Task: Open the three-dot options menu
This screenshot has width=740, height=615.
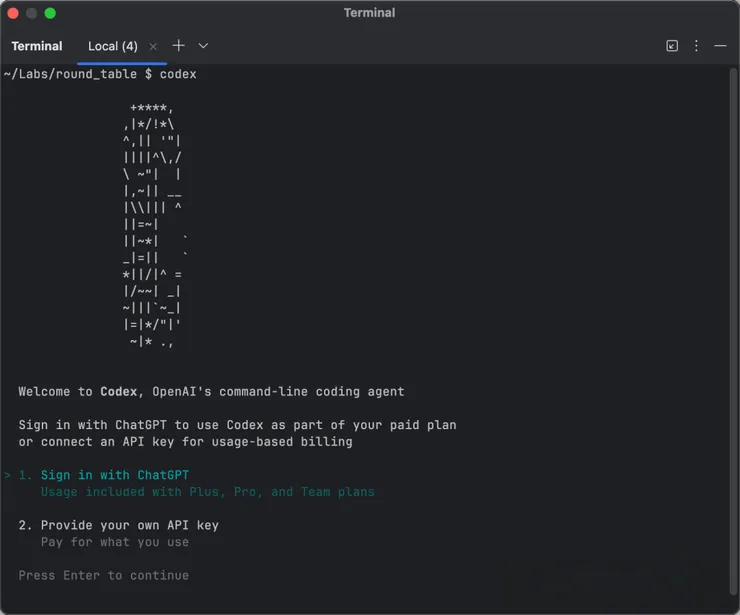Action: (x=696, y=46)
